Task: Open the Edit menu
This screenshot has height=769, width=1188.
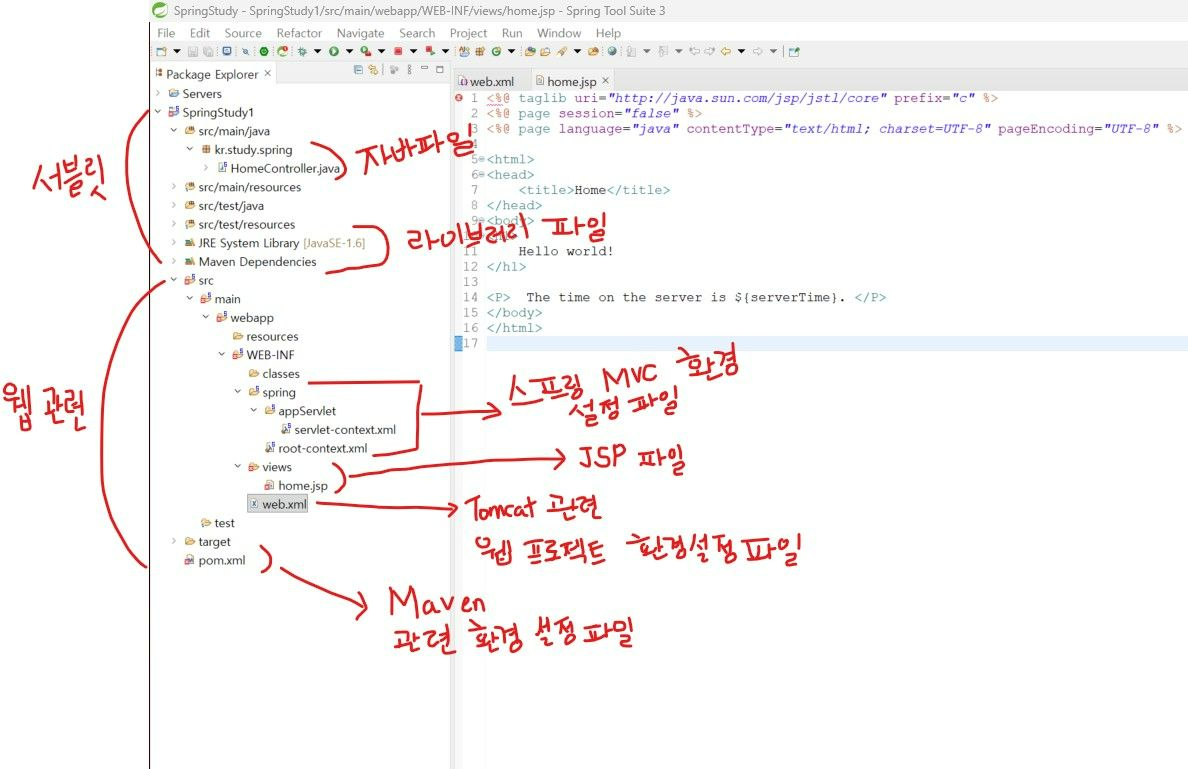Action: pos(199,33)
